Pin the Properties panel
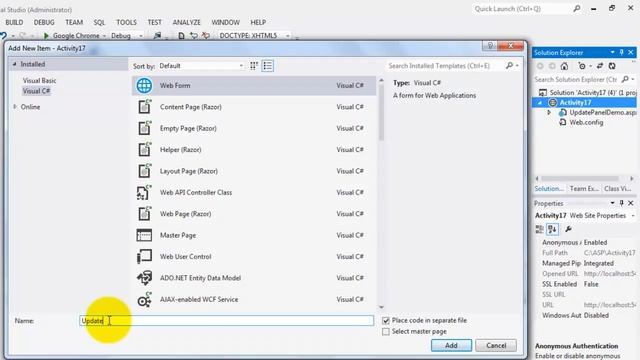 coord(622,203)
